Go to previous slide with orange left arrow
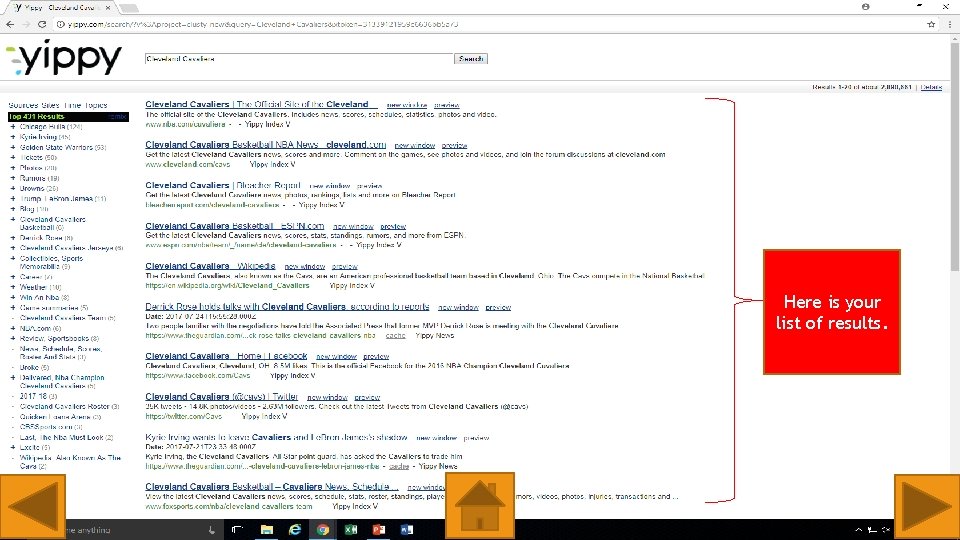Viewport: 960px width, 540px height. (x=32, y=506)
